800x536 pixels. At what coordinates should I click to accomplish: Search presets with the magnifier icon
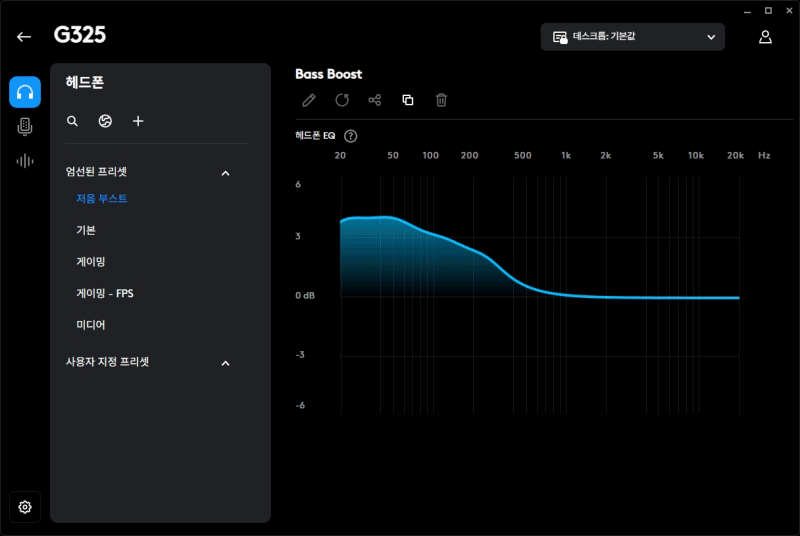(72, 121)
